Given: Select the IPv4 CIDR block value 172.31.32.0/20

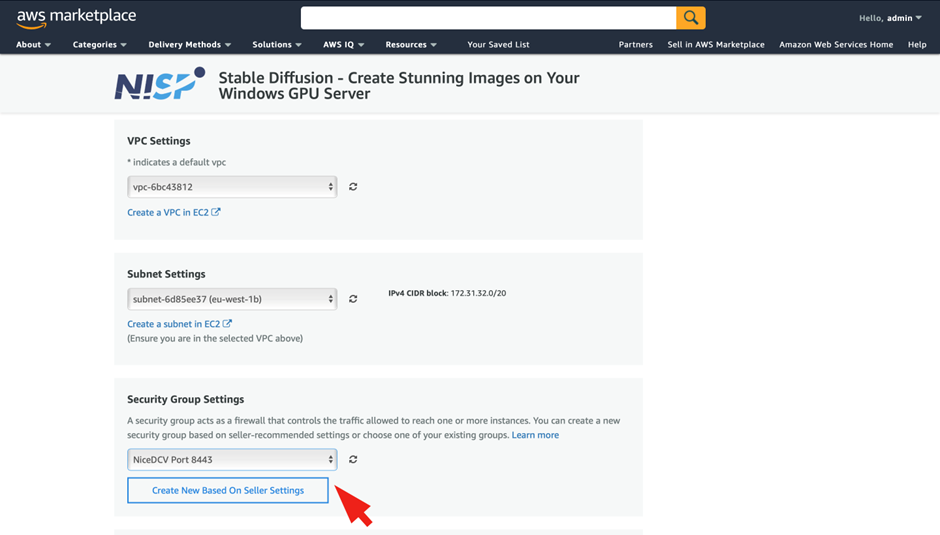Looking at the screenshot, I should [478, 293].
